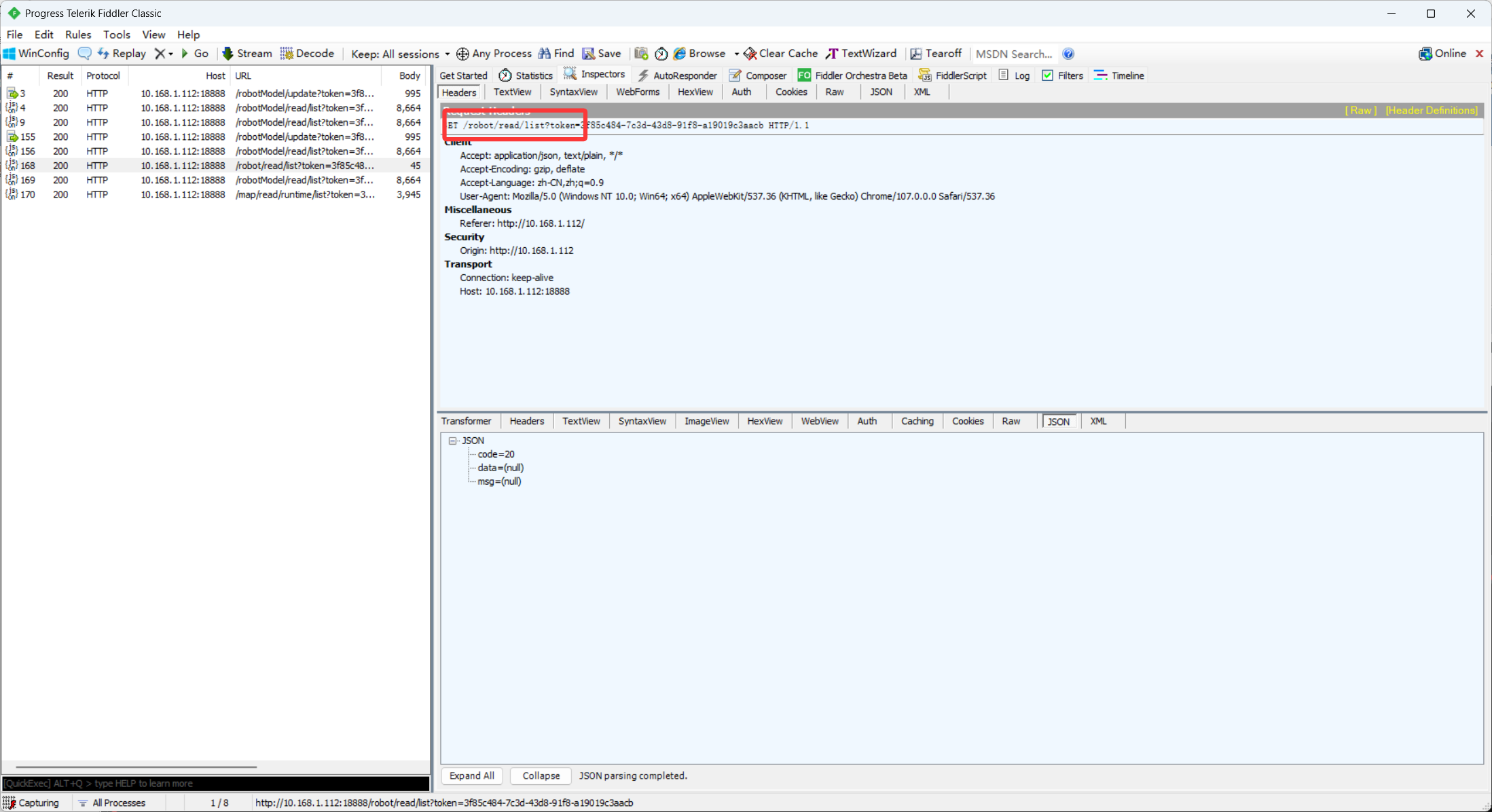Screen dimensions: 1492x812
Task: Sort by the URL column header
Action: [x=306, y=75]
